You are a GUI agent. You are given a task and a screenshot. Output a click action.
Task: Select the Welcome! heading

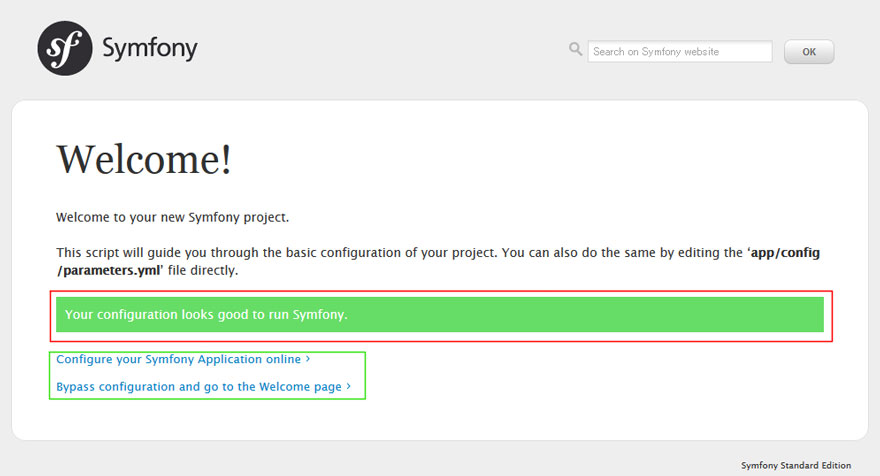click(144, 159)
